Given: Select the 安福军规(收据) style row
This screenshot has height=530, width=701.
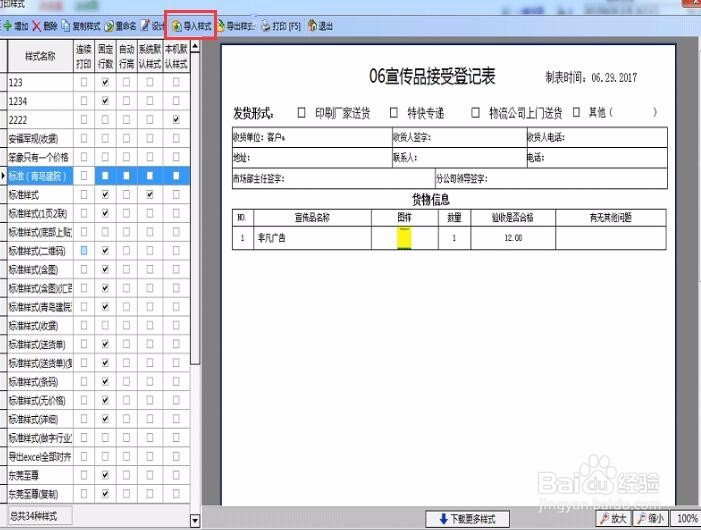Looking at the screenshot, I should point(40,139).
